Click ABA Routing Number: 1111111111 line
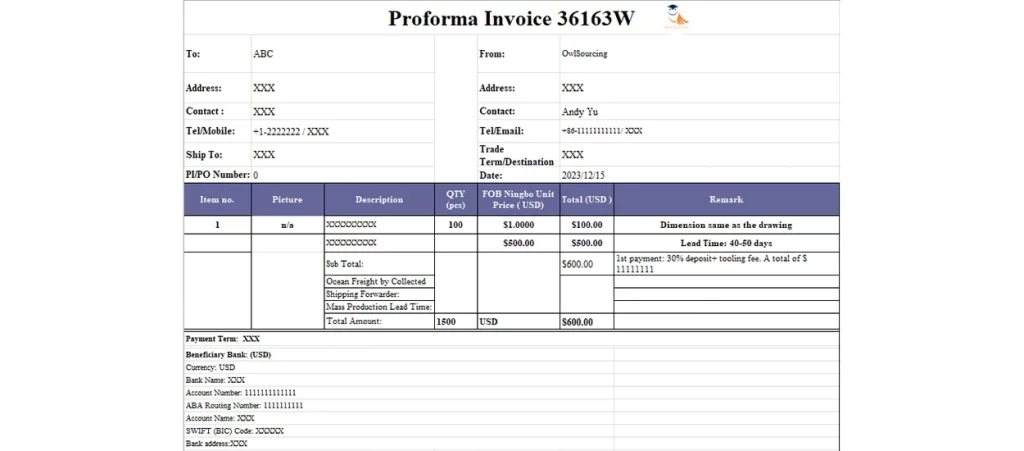1024x451 pixels. point(244,405)
